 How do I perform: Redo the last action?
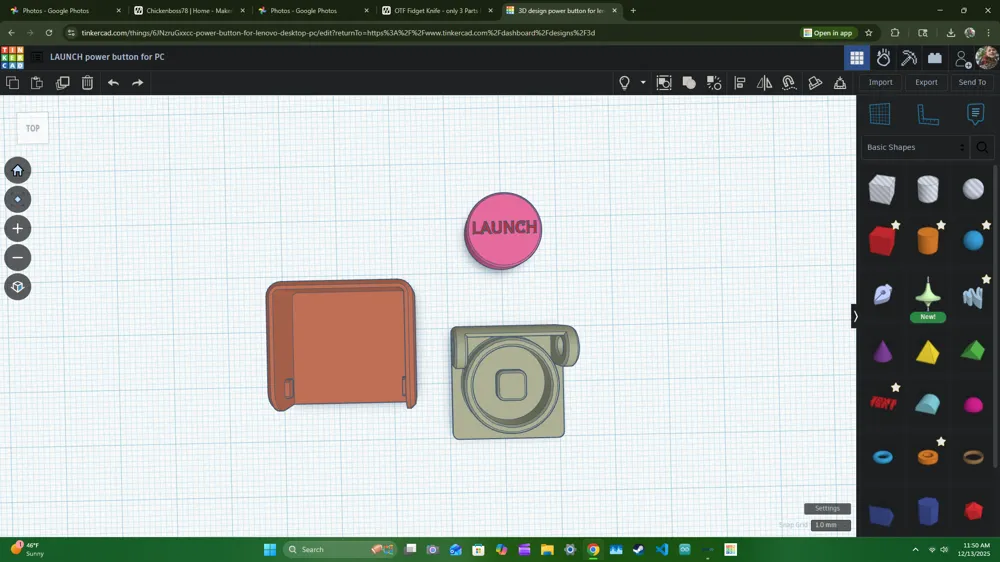[x=138, y=82]
